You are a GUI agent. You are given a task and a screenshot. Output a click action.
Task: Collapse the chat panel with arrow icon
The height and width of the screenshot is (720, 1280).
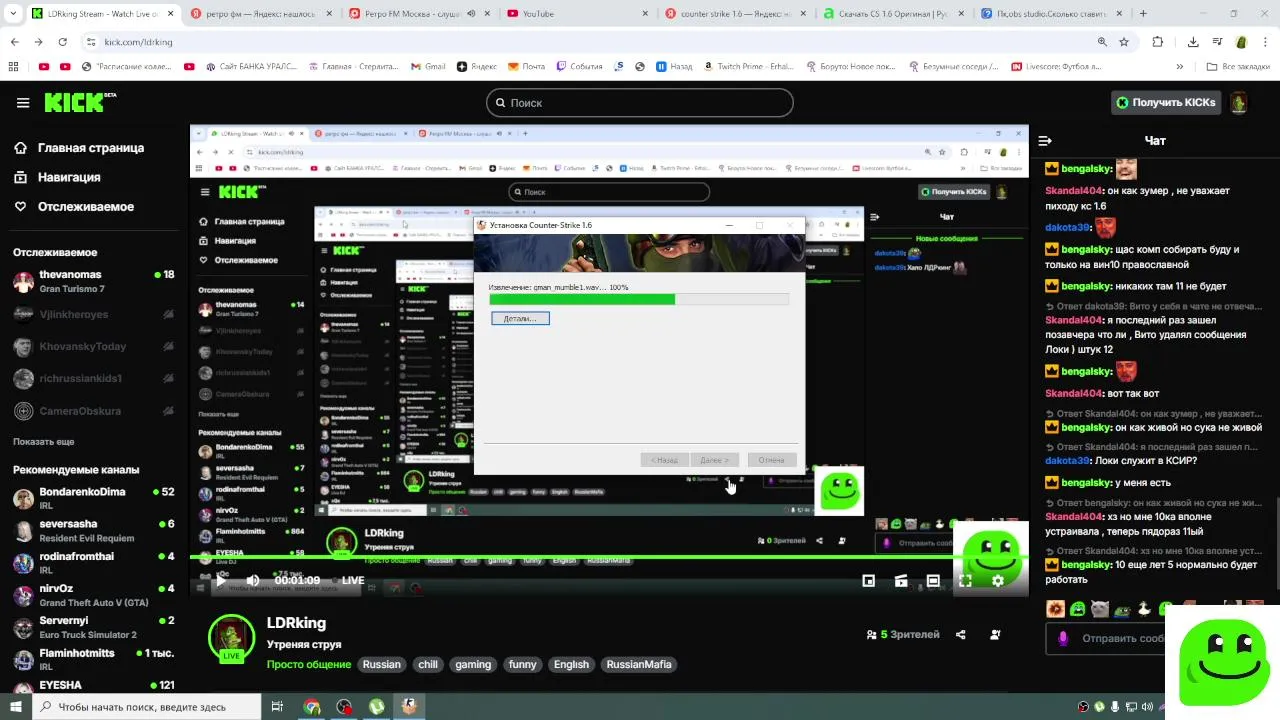pyautogui.click(x=1045, y=141)
